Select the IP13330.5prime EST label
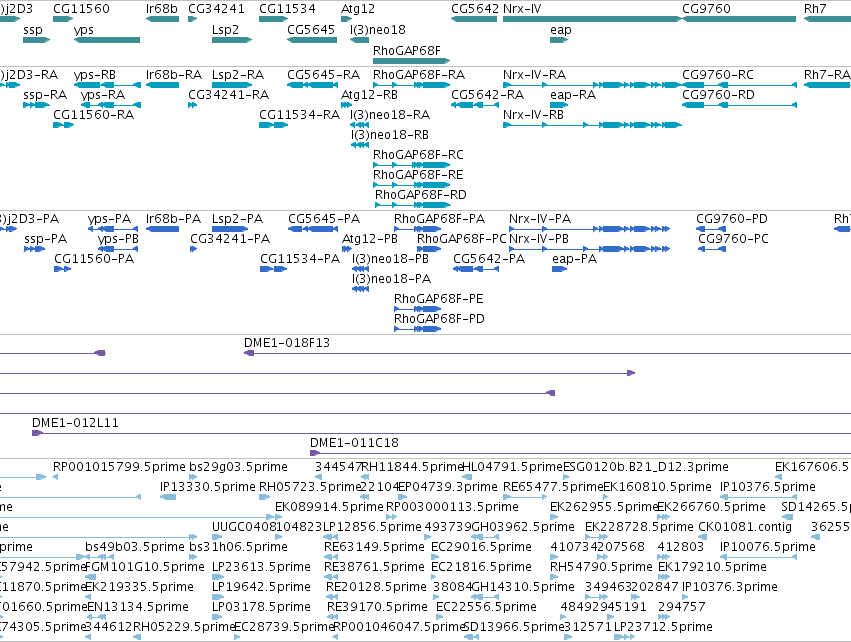Viewport: 851px width, 642px height. [x=207, y=487]
